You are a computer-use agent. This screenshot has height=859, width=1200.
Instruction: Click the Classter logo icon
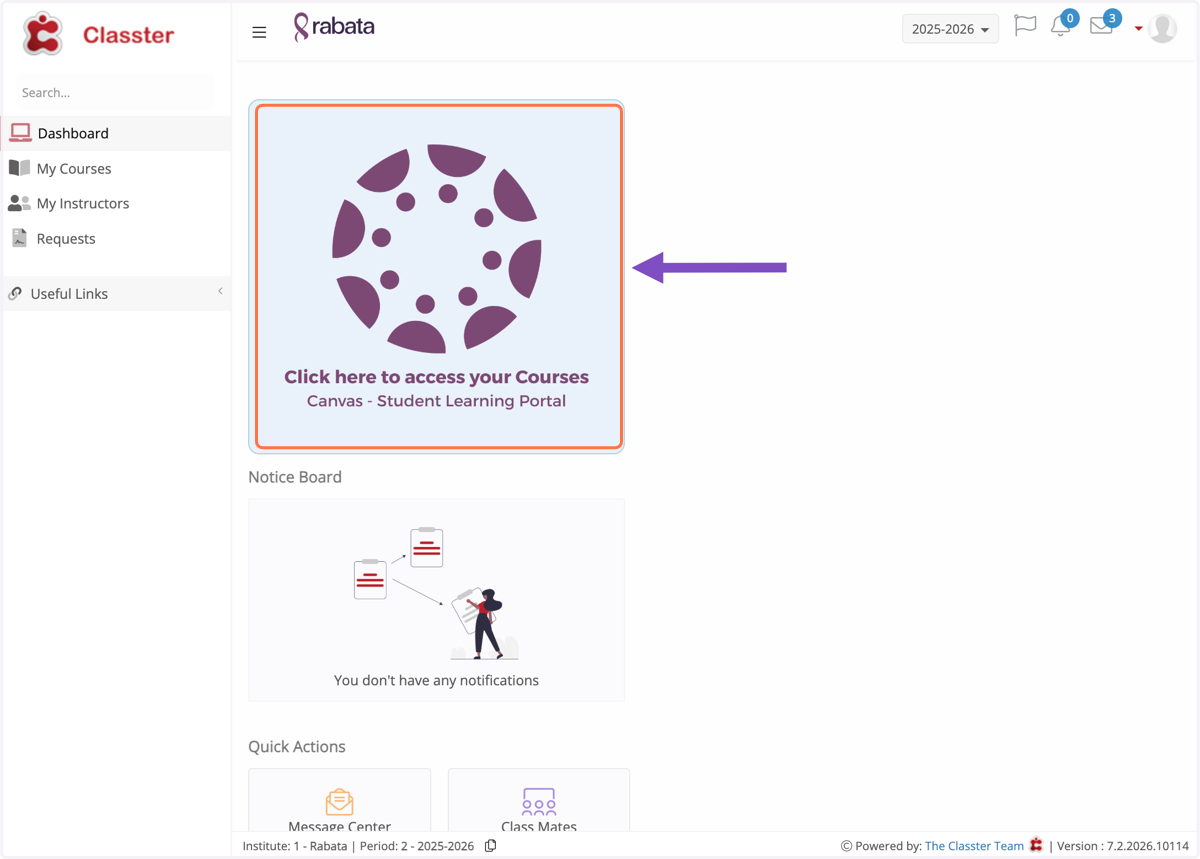point(43,34)
